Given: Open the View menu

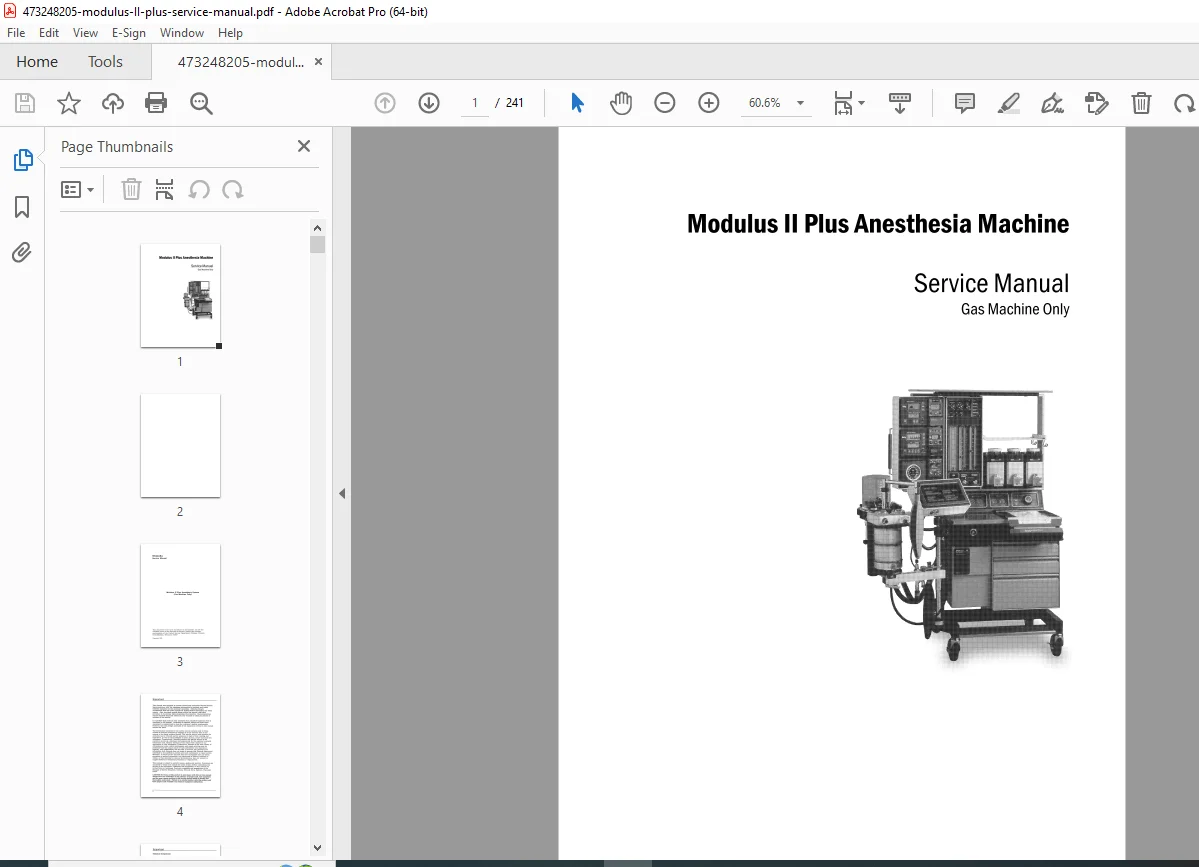Looking at the screenshot, I should click(x=85, y=33).
